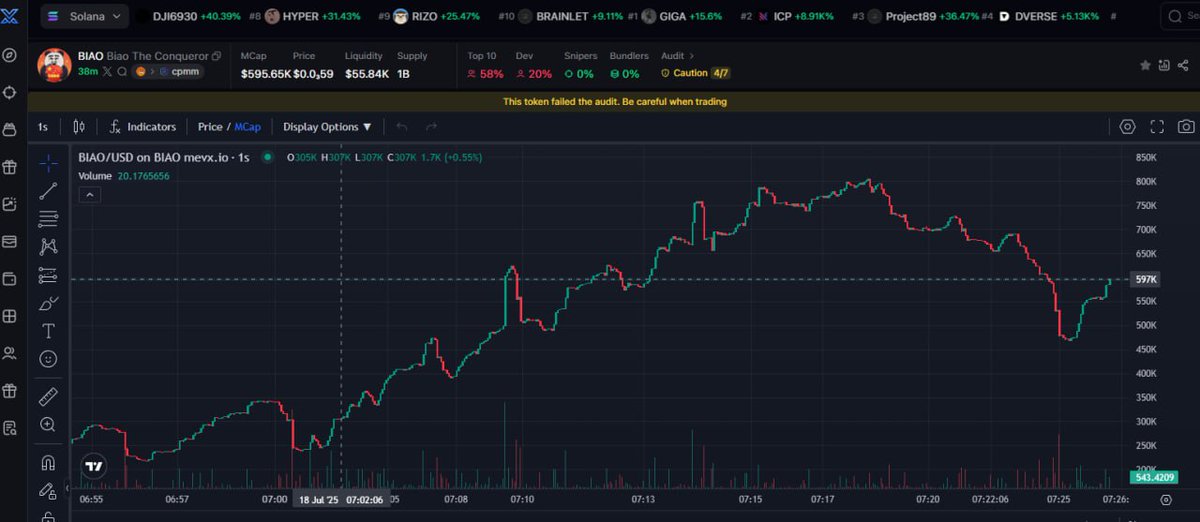Screen dimensions: 1200x522
Task: Select the crosshair cursor tool
Action: pos(48,162)
